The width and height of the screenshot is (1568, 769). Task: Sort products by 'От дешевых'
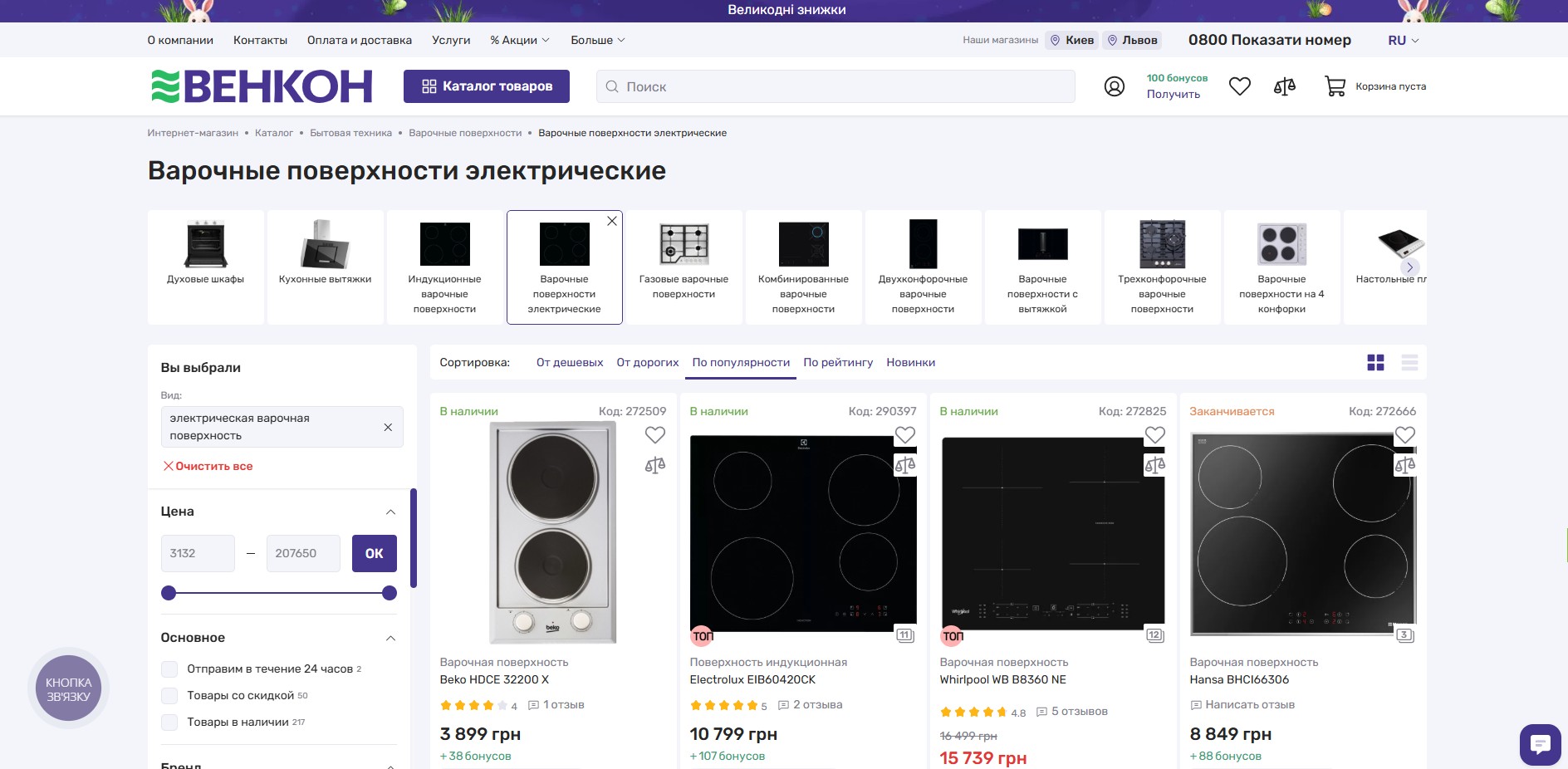569,363
